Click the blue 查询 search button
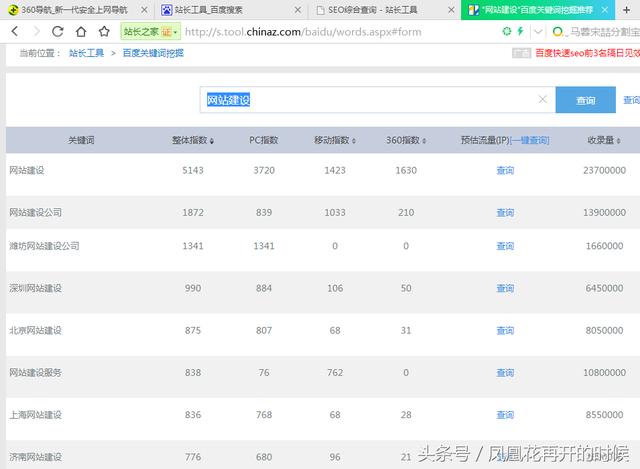640x469 pixels. (586, 100)
